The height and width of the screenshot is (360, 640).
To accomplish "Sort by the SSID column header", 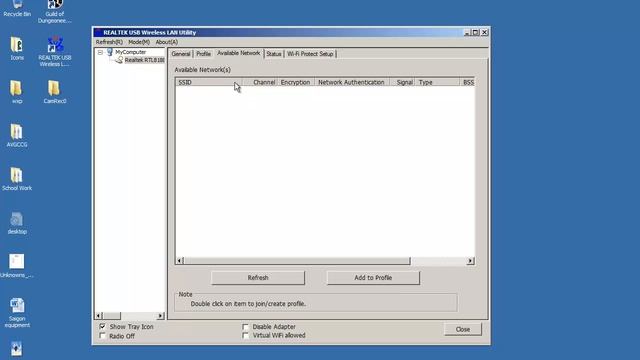I will [x=209, y=82].
